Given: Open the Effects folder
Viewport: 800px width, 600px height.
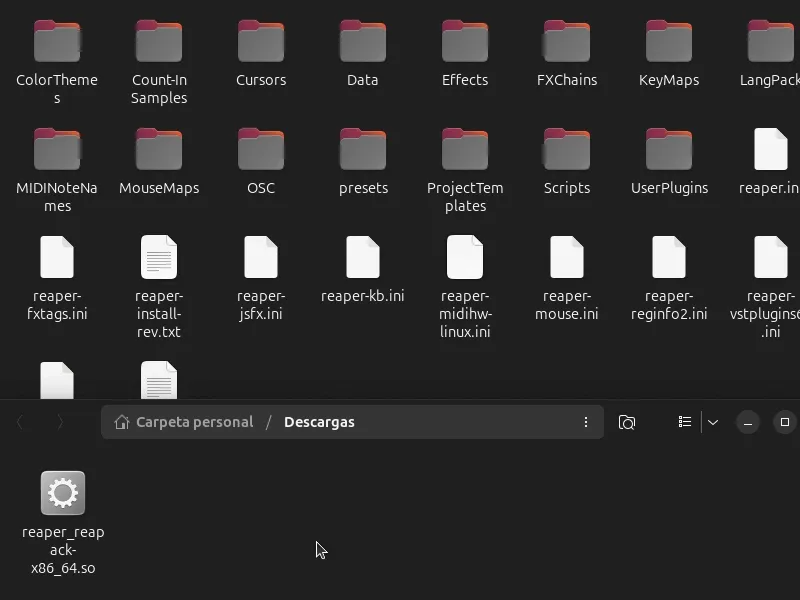Looking at the screenshot, I should (x=465, y=41).
